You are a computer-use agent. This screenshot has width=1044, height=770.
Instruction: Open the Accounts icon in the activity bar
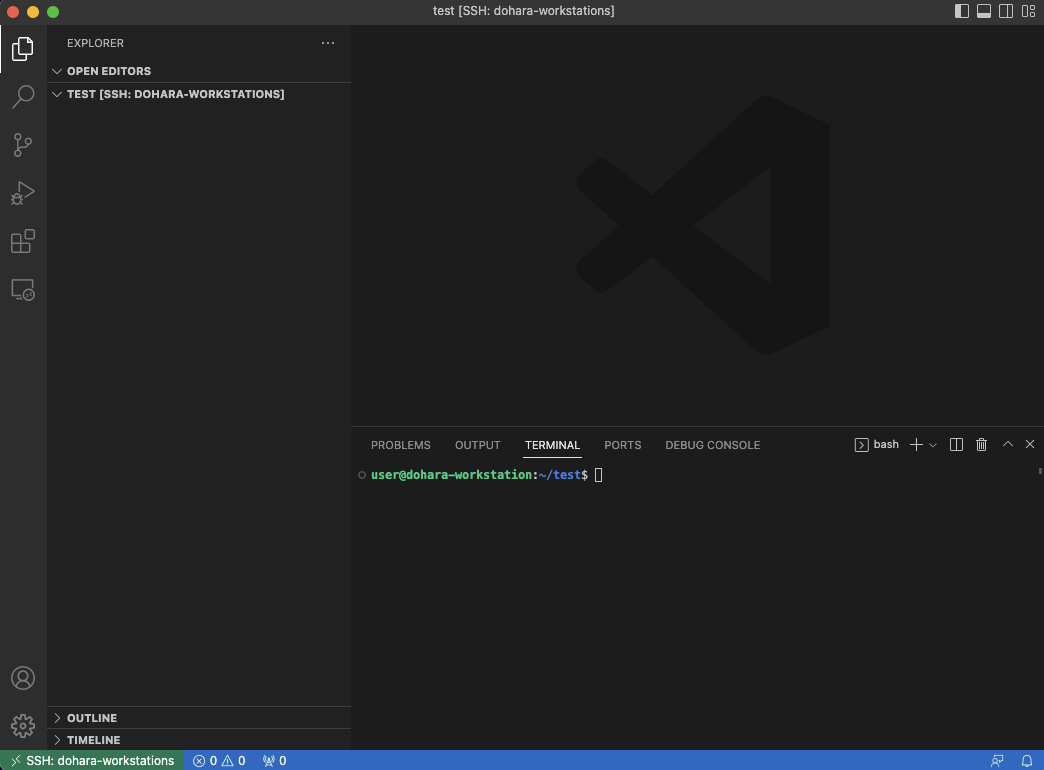point(22,677)
